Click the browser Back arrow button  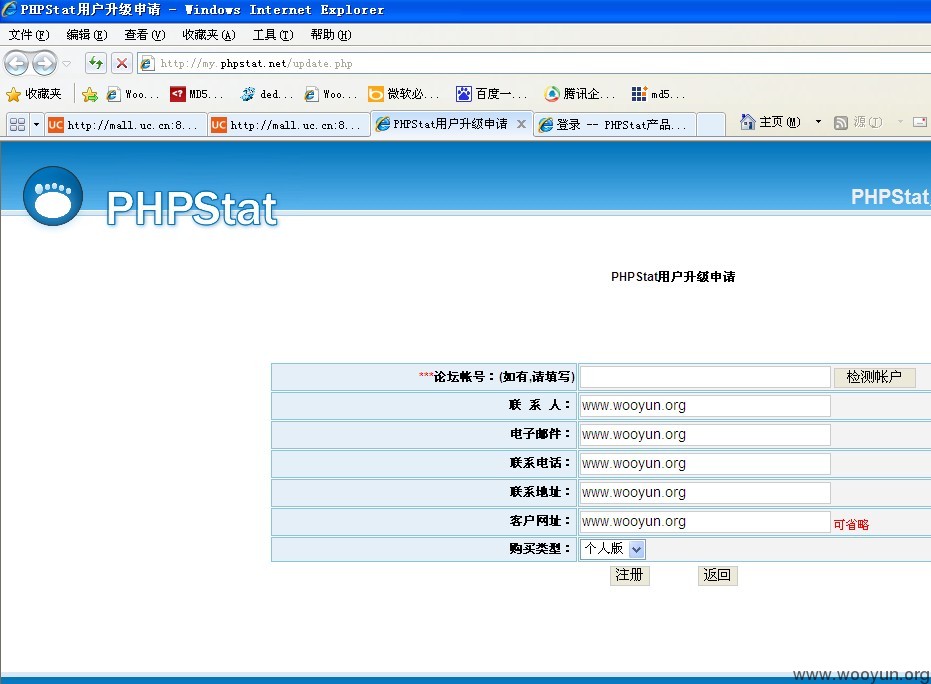click(17, 63)
